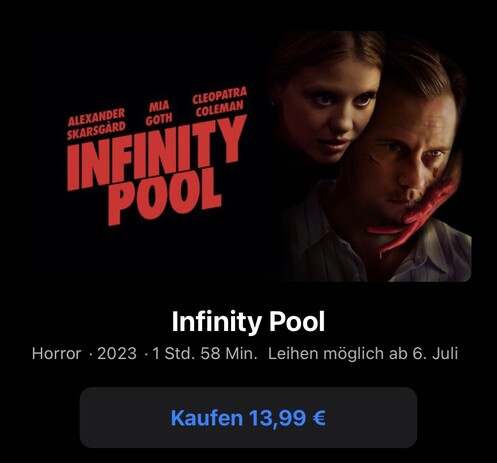Click the red POOL word on the poster
Screen dimensions: 497x463
tap(165, 197)
